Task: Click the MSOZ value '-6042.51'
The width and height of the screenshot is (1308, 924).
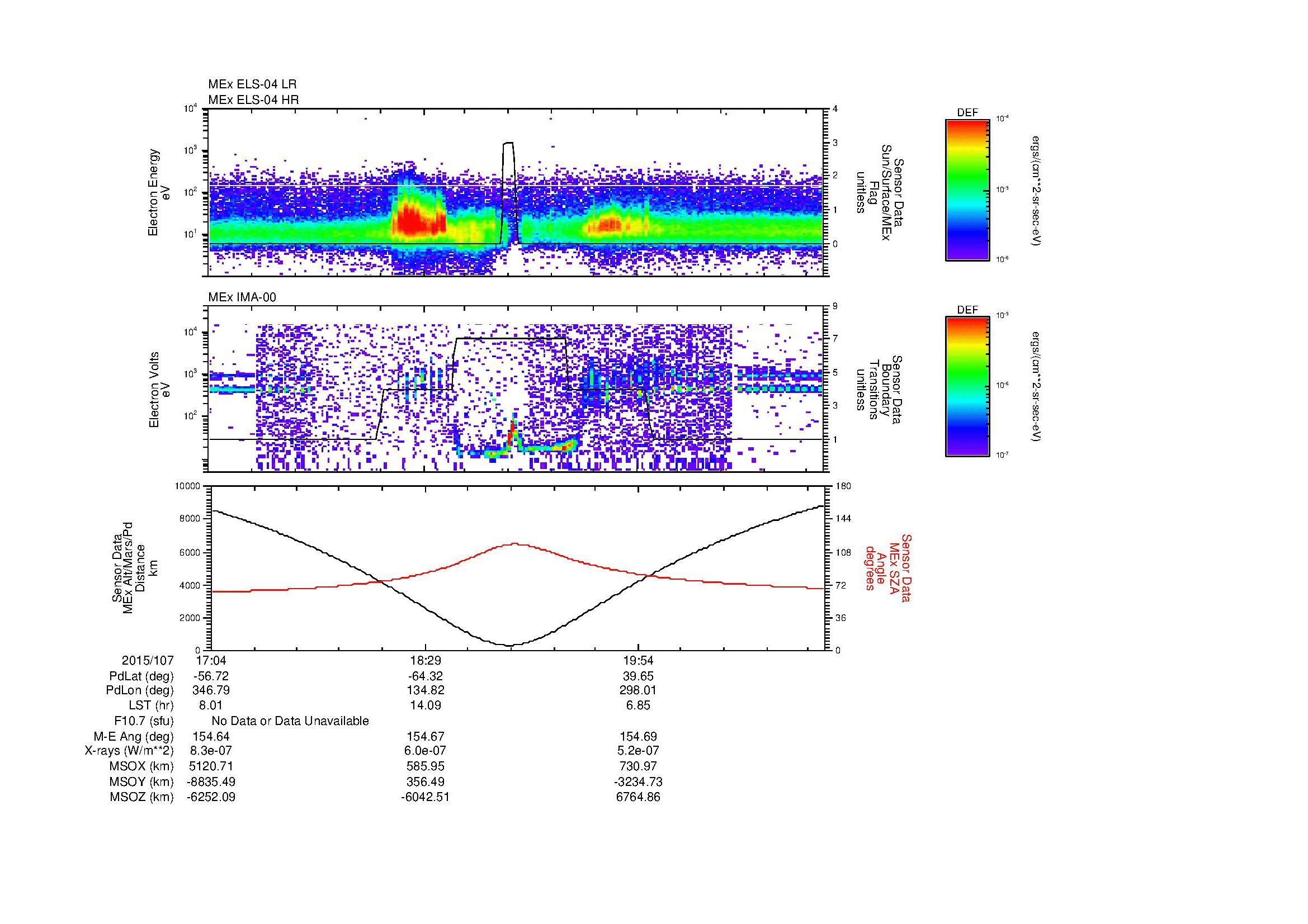Action: (x=425, y=797)
